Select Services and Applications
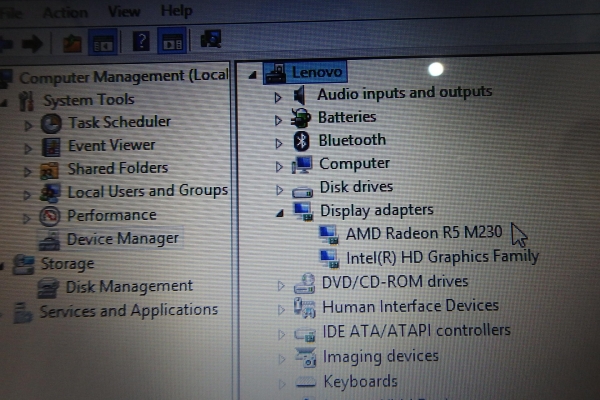Screen dimensions: 600x400 (x=129, y=310)
